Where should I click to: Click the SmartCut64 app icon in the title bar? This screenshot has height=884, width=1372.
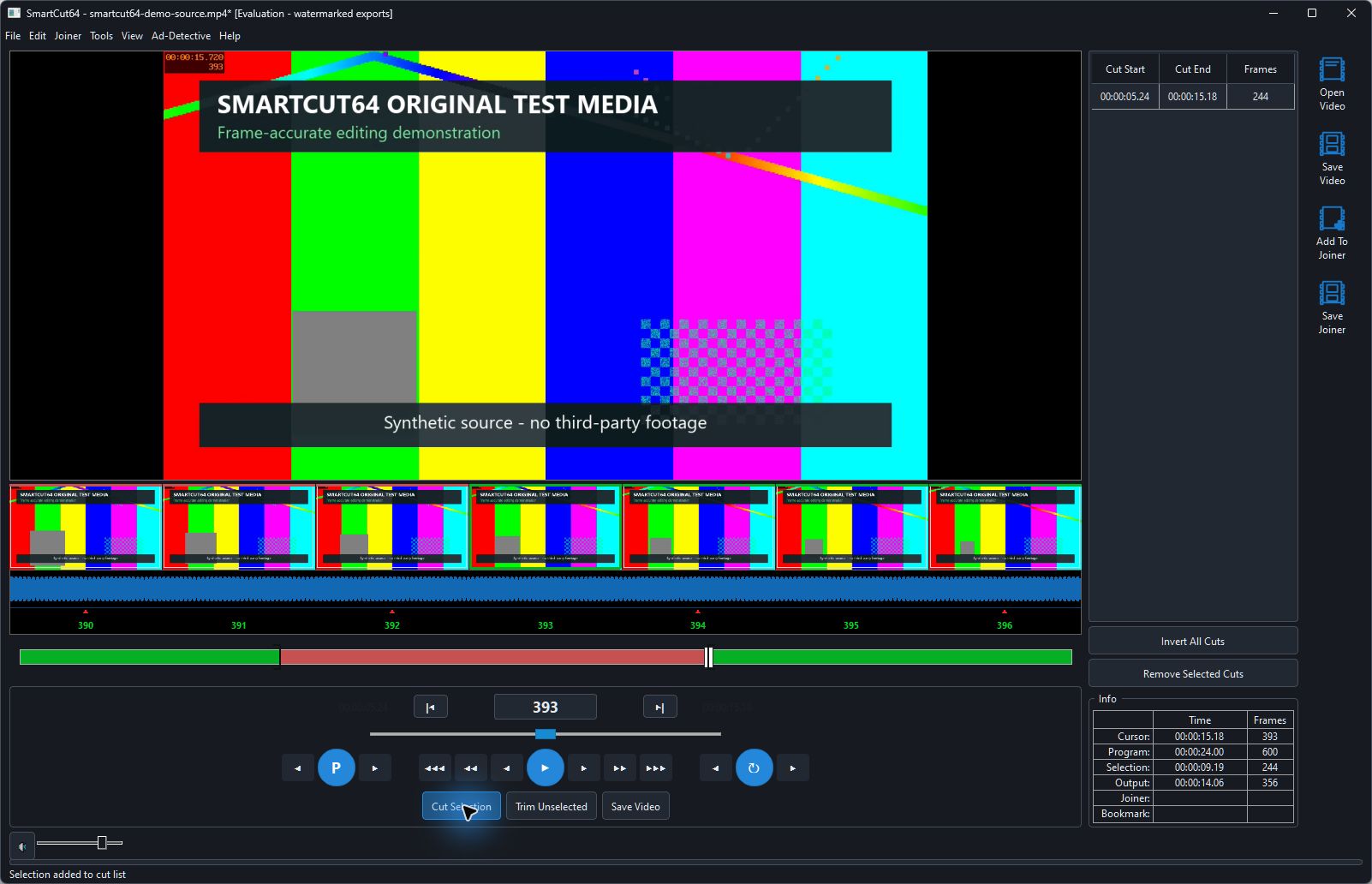(14, 13)
